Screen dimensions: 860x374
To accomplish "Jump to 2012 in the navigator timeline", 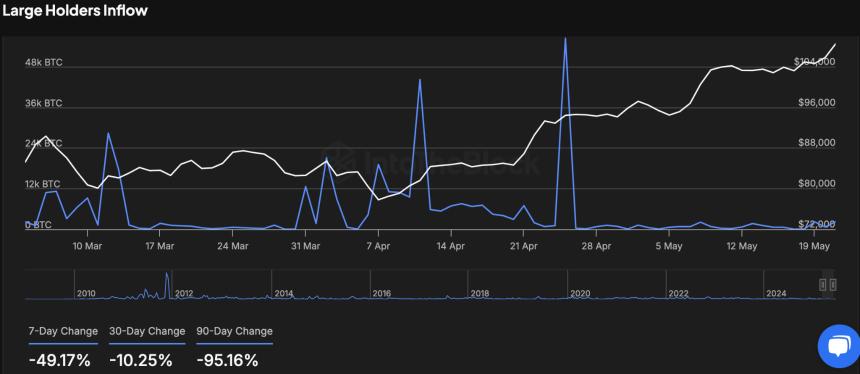I will coord(184,293).
